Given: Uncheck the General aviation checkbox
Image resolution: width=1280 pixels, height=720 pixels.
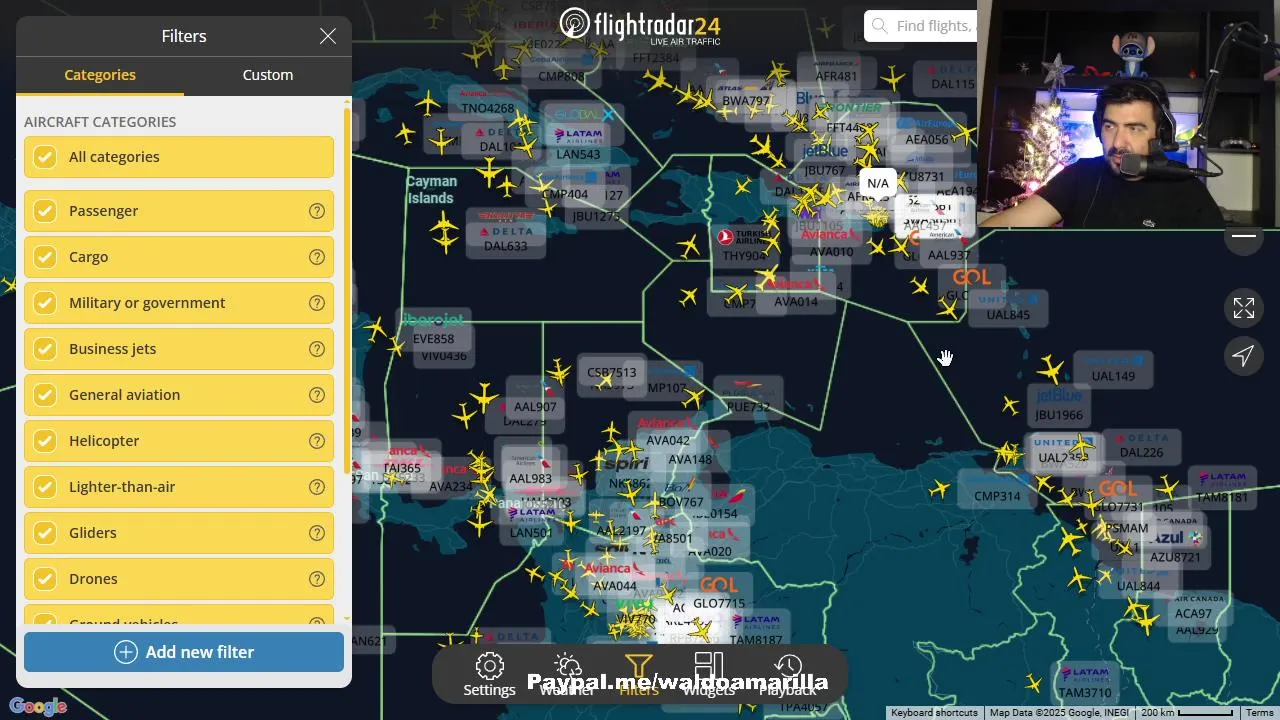Looking at the screenshot, I should 45,395.
